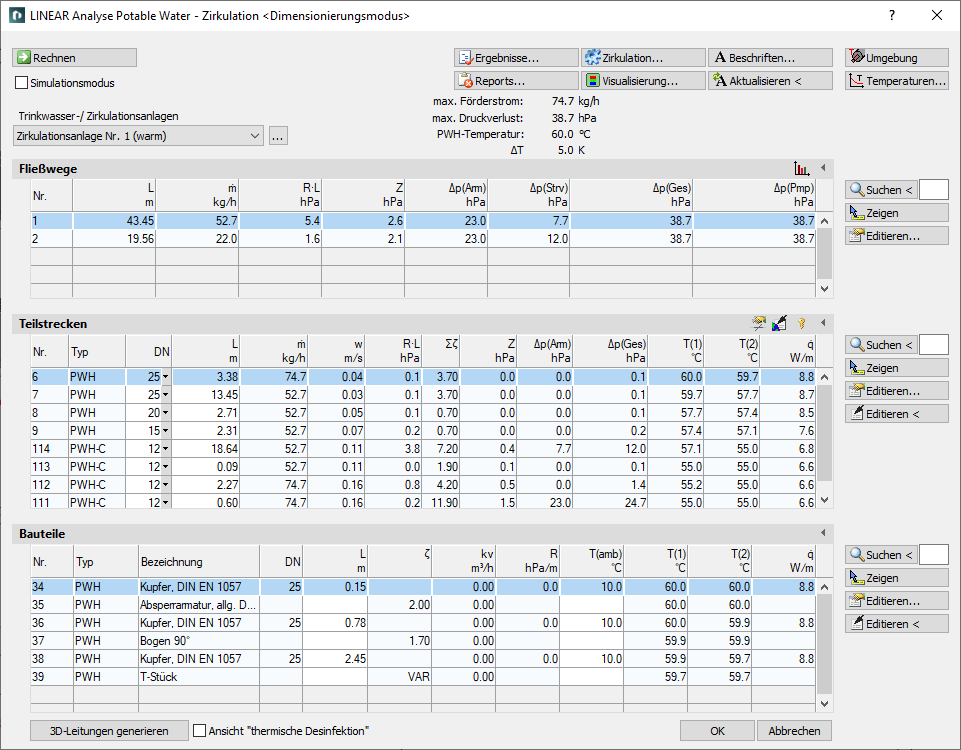
Task: Click Editieren < in the Teilstrecken section
Action: coord(897,414)
